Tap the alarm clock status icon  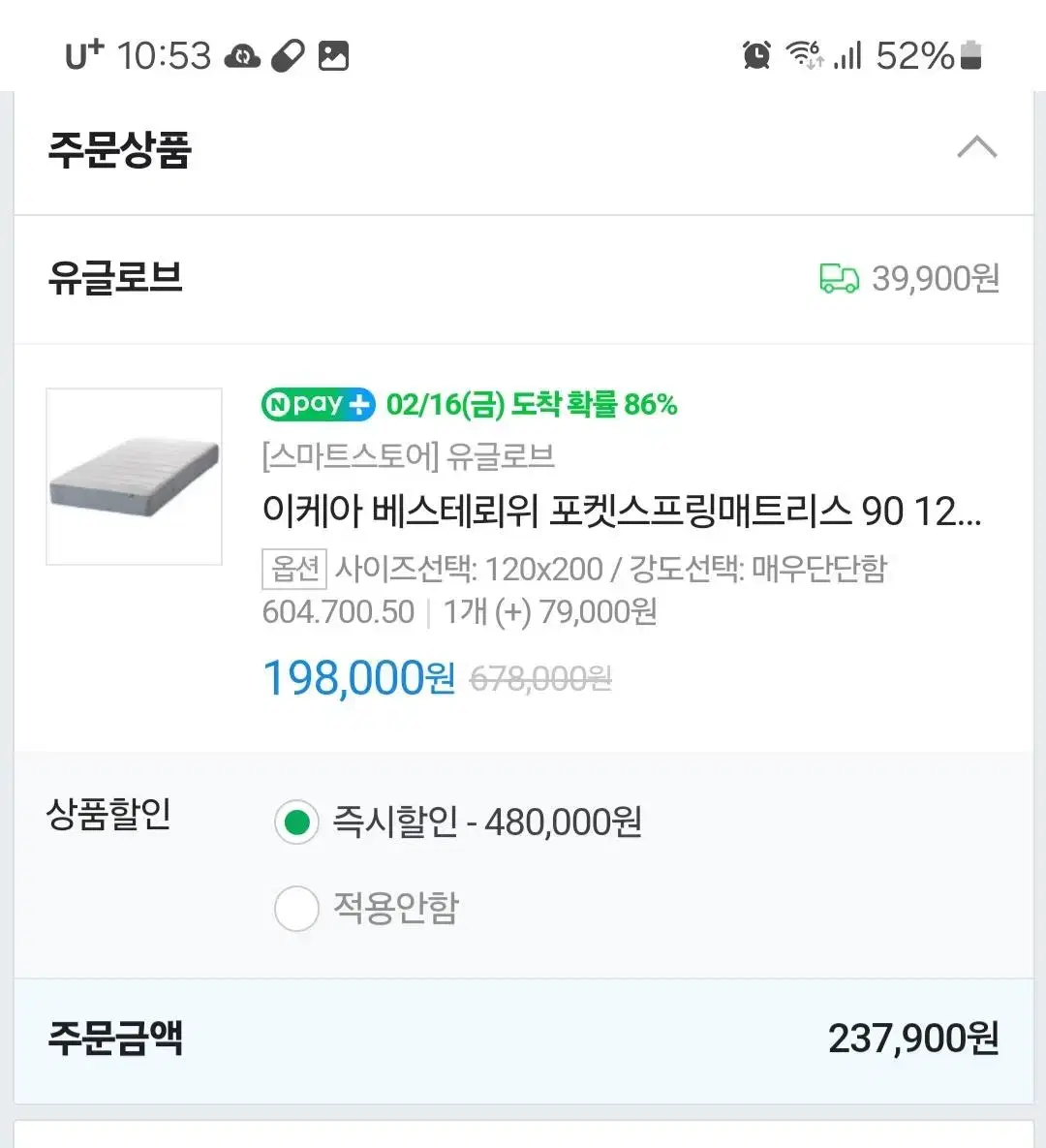(x=756, y=55)
